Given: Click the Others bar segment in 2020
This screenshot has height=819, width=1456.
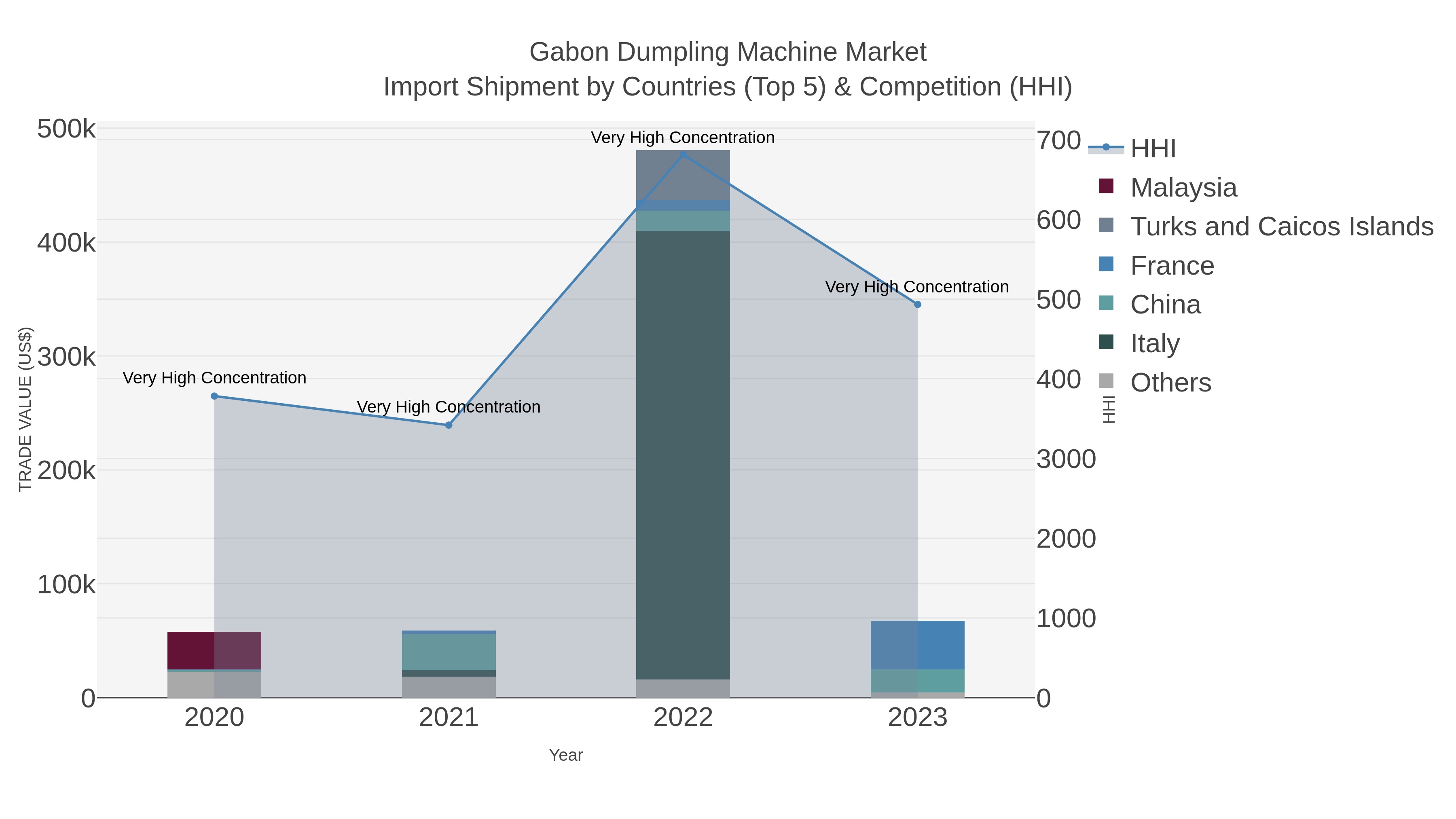Looking at the screenshot, I should tap(214, 684).
